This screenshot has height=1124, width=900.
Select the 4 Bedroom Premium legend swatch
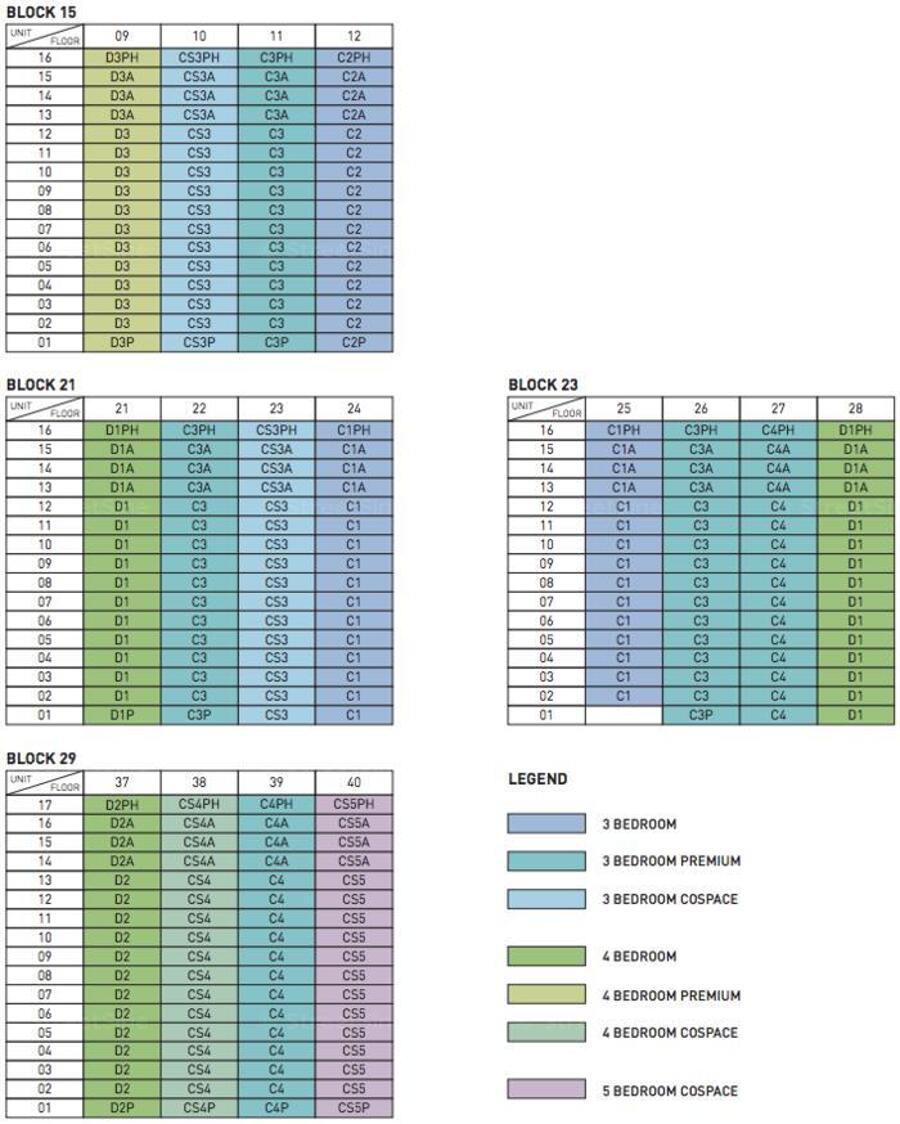[x=546, y=995]
